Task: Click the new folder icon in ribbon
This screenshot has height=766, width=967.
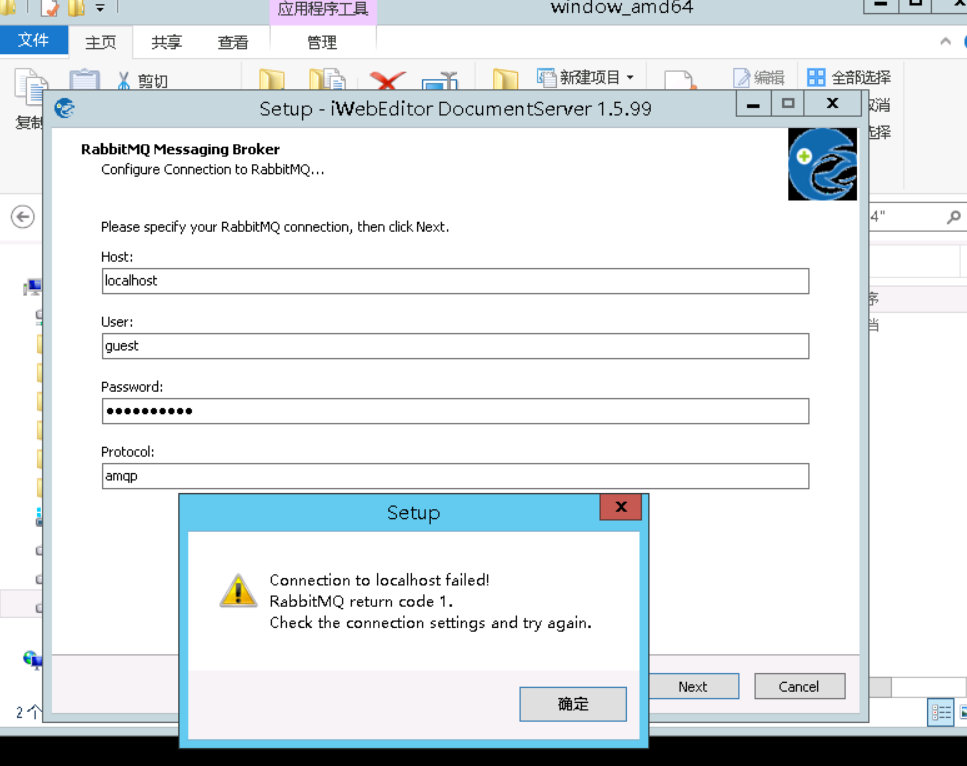Action: point(506,80)
